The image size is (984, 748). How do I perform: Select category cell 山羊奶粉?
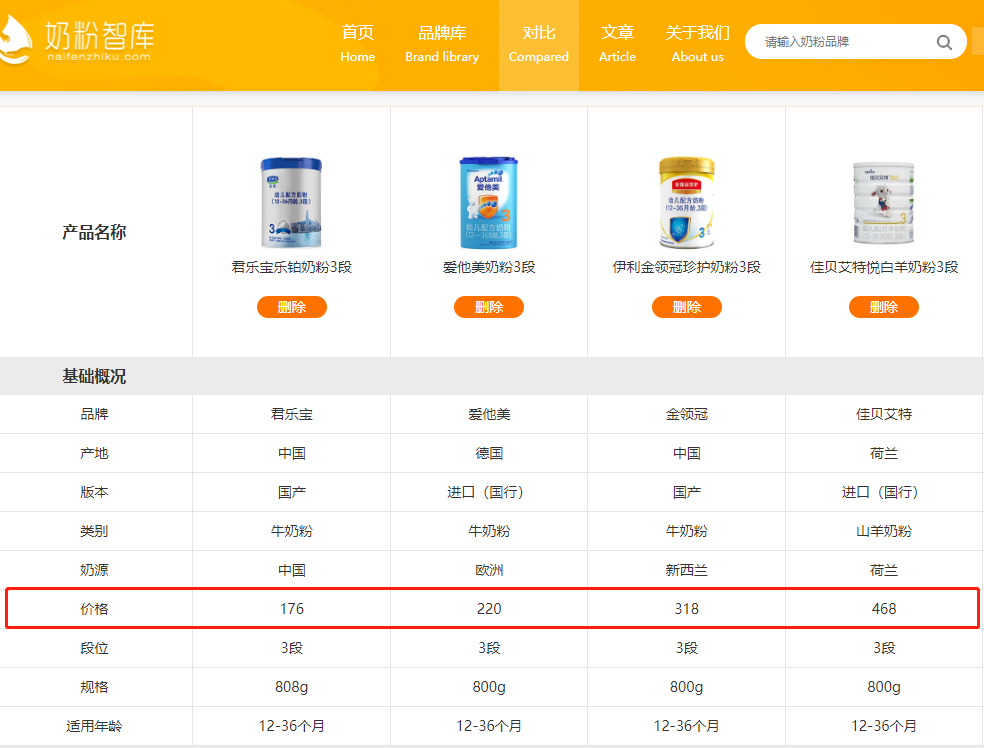coord(884,531)
